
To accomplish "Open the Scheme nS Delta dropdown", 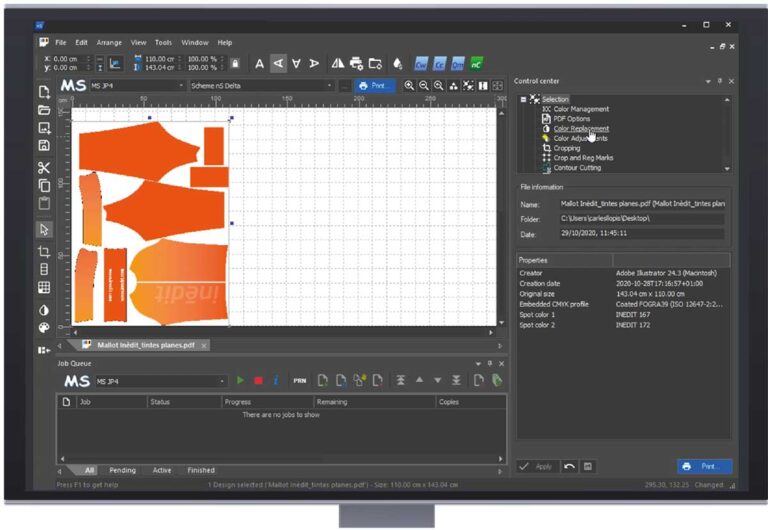I will tap(262, 86).
